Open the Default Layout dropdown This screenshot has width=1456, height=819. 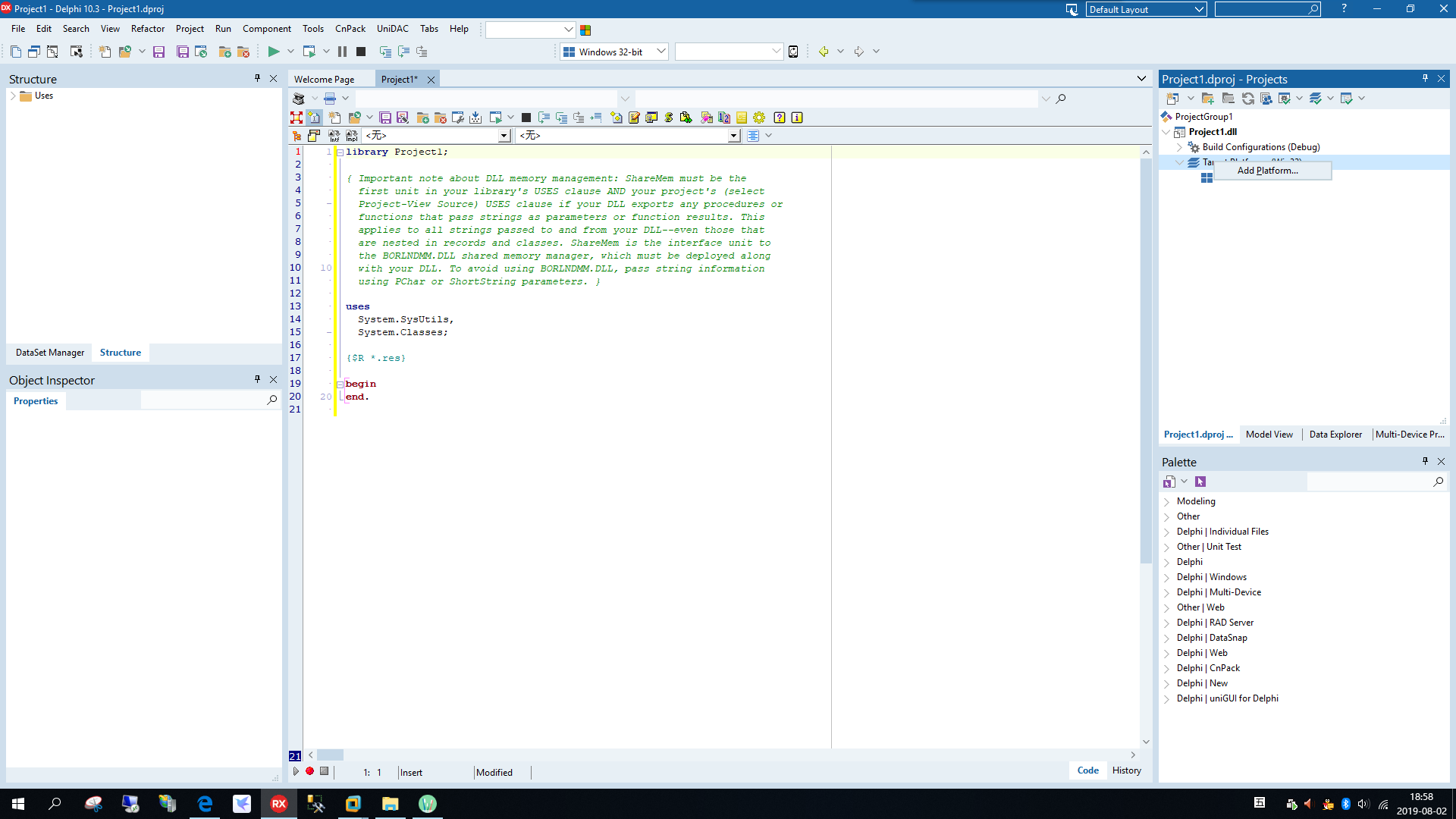click(x=1199, y=9)
